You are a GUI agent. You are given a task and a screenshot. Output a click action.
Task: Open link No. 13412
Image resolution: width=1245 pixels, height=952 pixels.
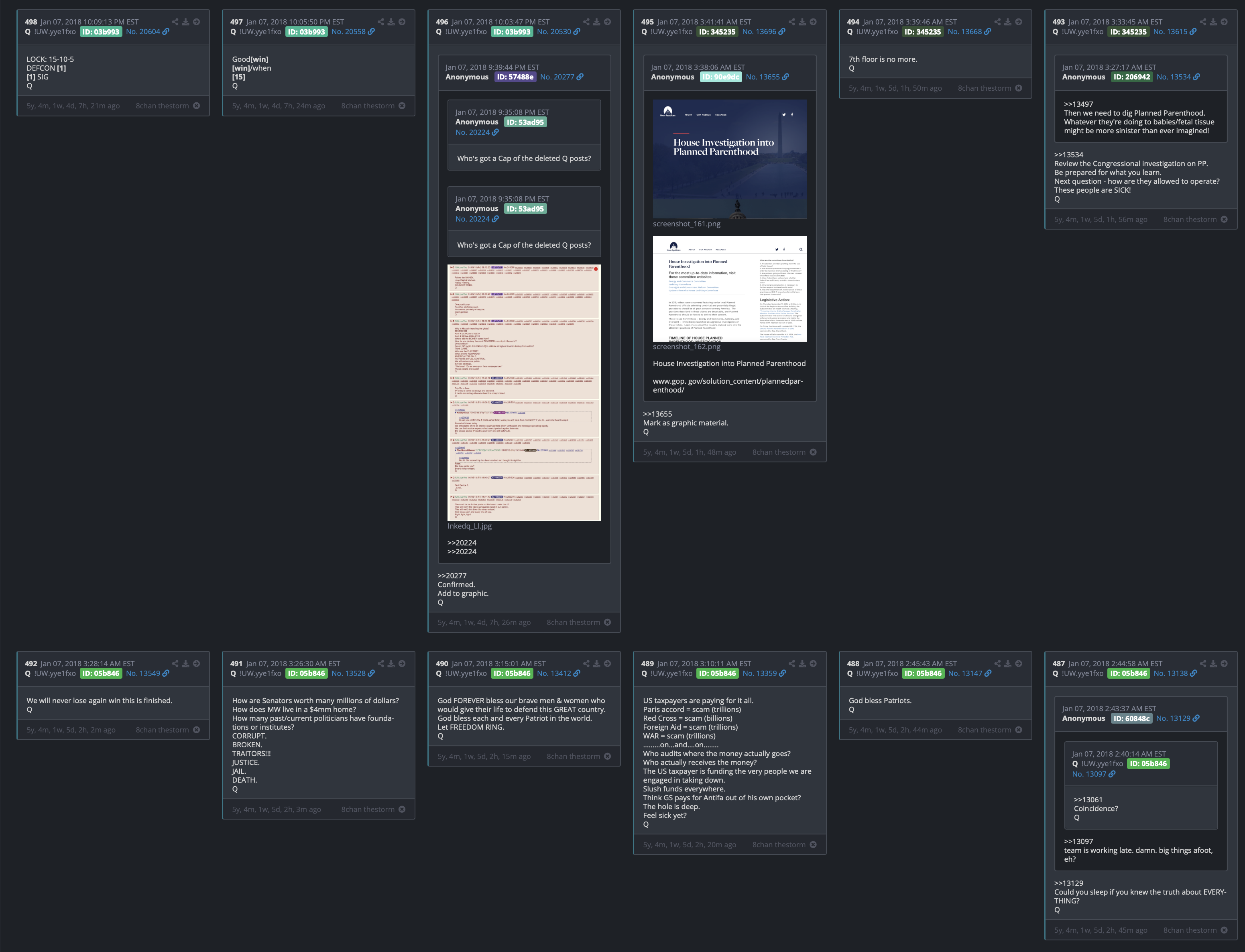coord(558,673)
